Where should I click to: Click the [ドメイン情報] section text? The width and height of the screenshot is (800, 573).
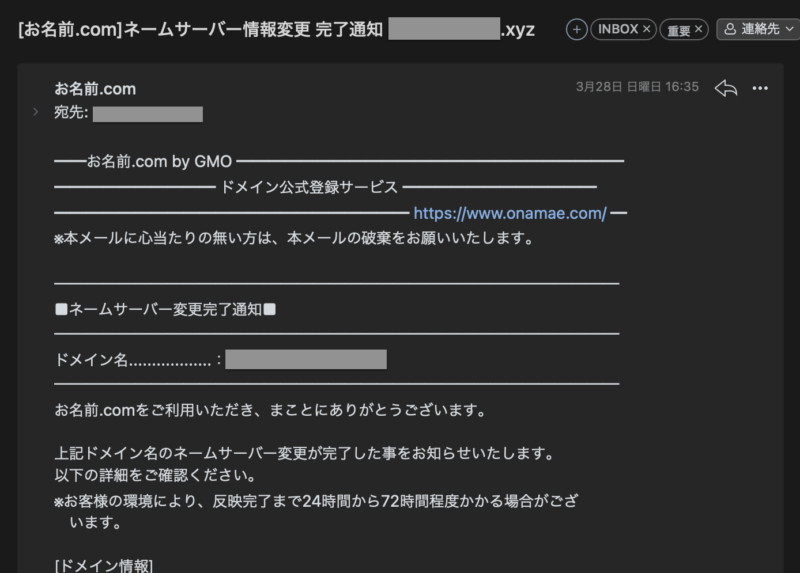pyautogui.click(x=104, y=565)
